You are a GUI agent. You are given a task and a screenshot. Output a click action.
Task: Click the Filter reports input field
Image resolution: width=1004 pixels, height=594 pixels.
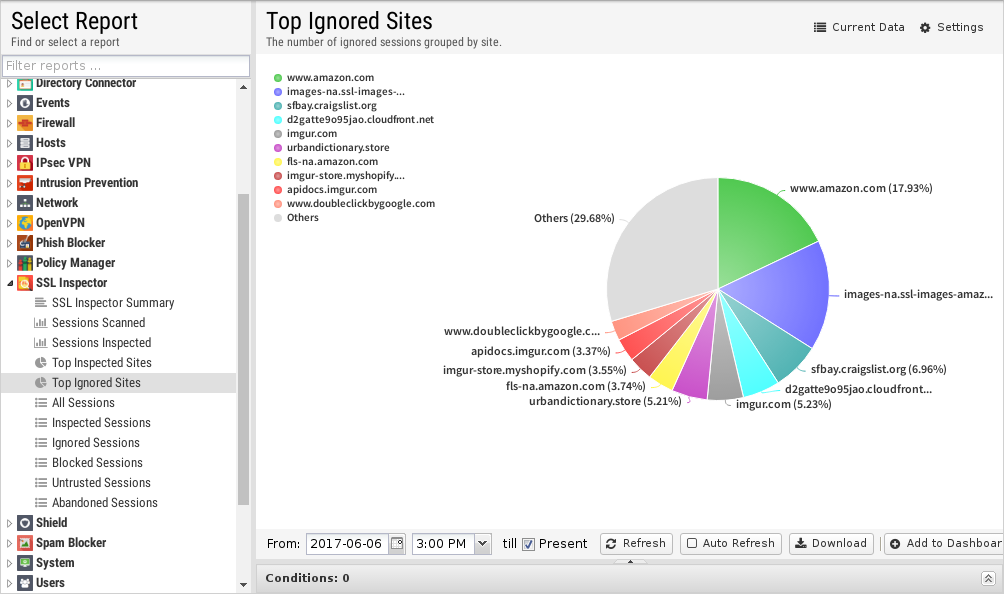[x=126, y=66]
